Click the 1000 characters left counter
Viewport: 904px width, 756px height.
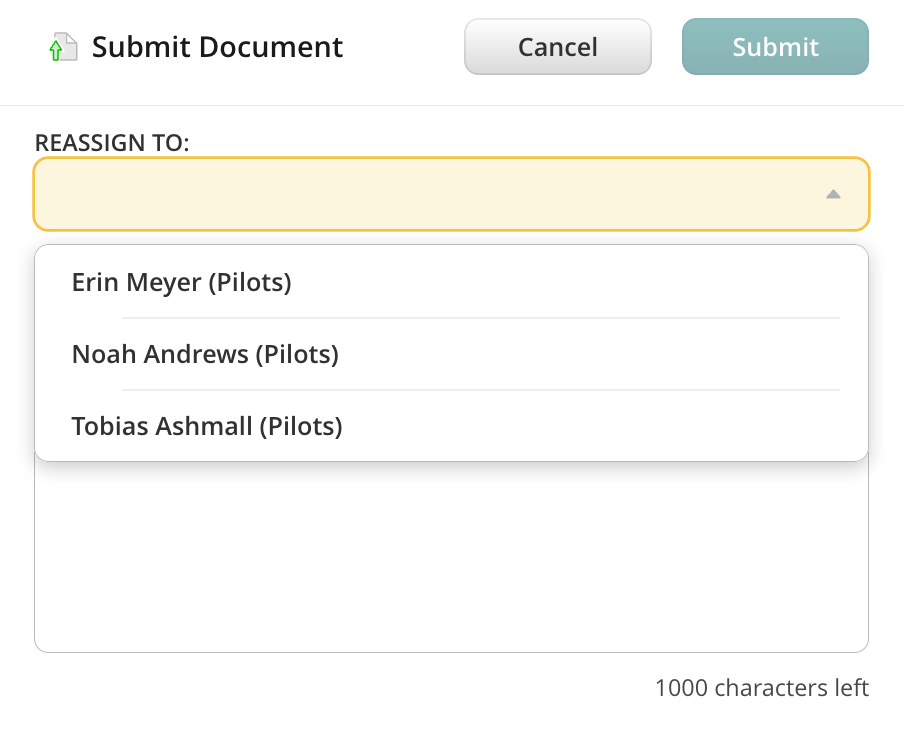click(x=761, y=688)
